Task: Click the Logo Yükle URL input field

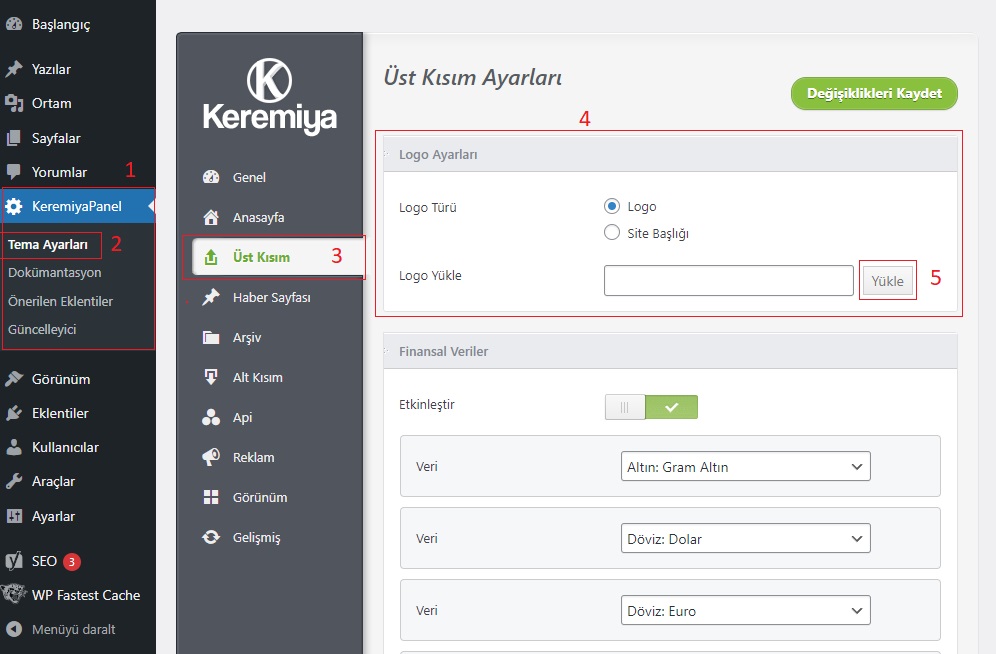Action: [729, 281]
